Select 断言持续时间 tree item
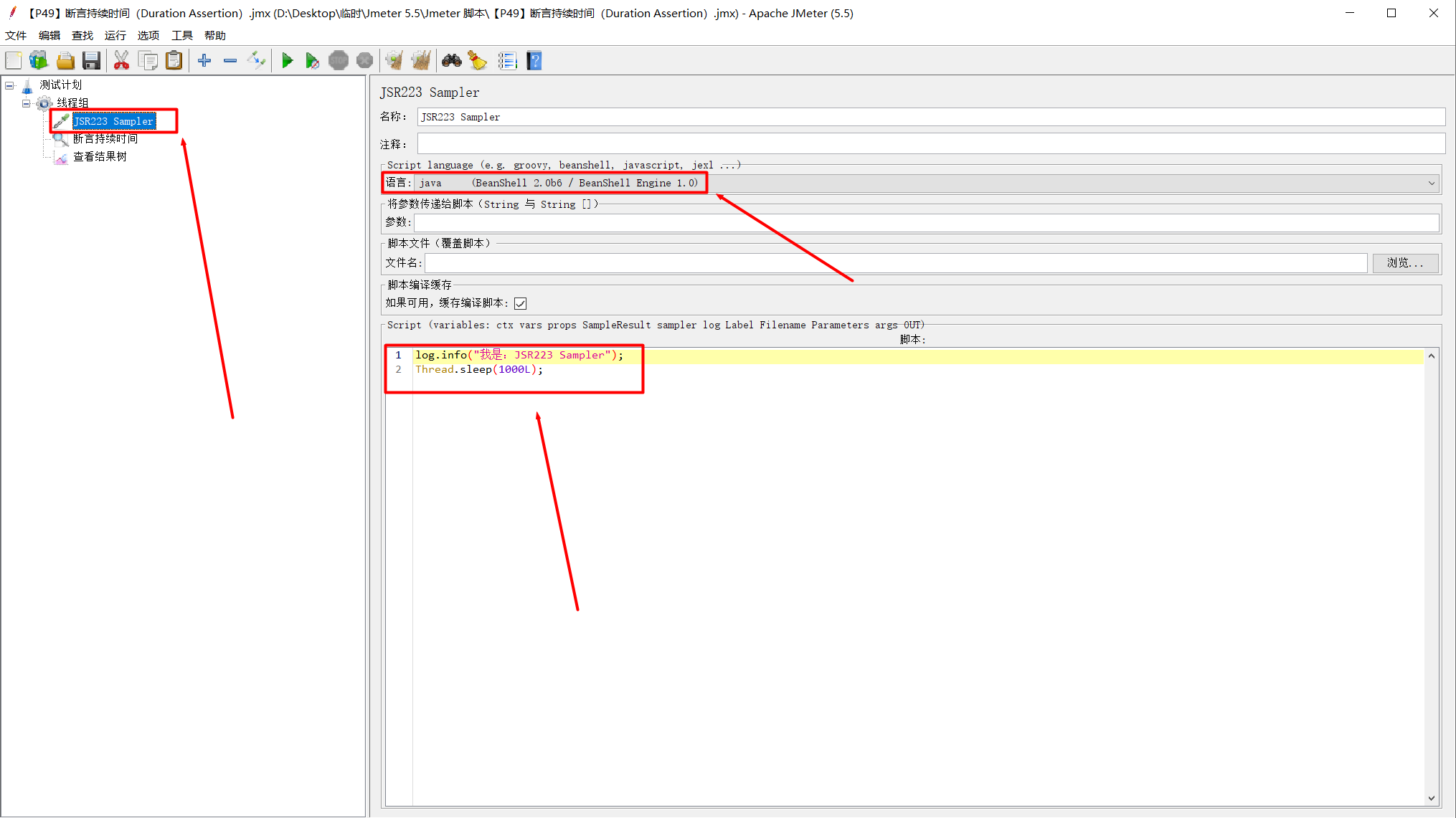The width and height of the screenshot is (1456, 818). click(105, 139)
